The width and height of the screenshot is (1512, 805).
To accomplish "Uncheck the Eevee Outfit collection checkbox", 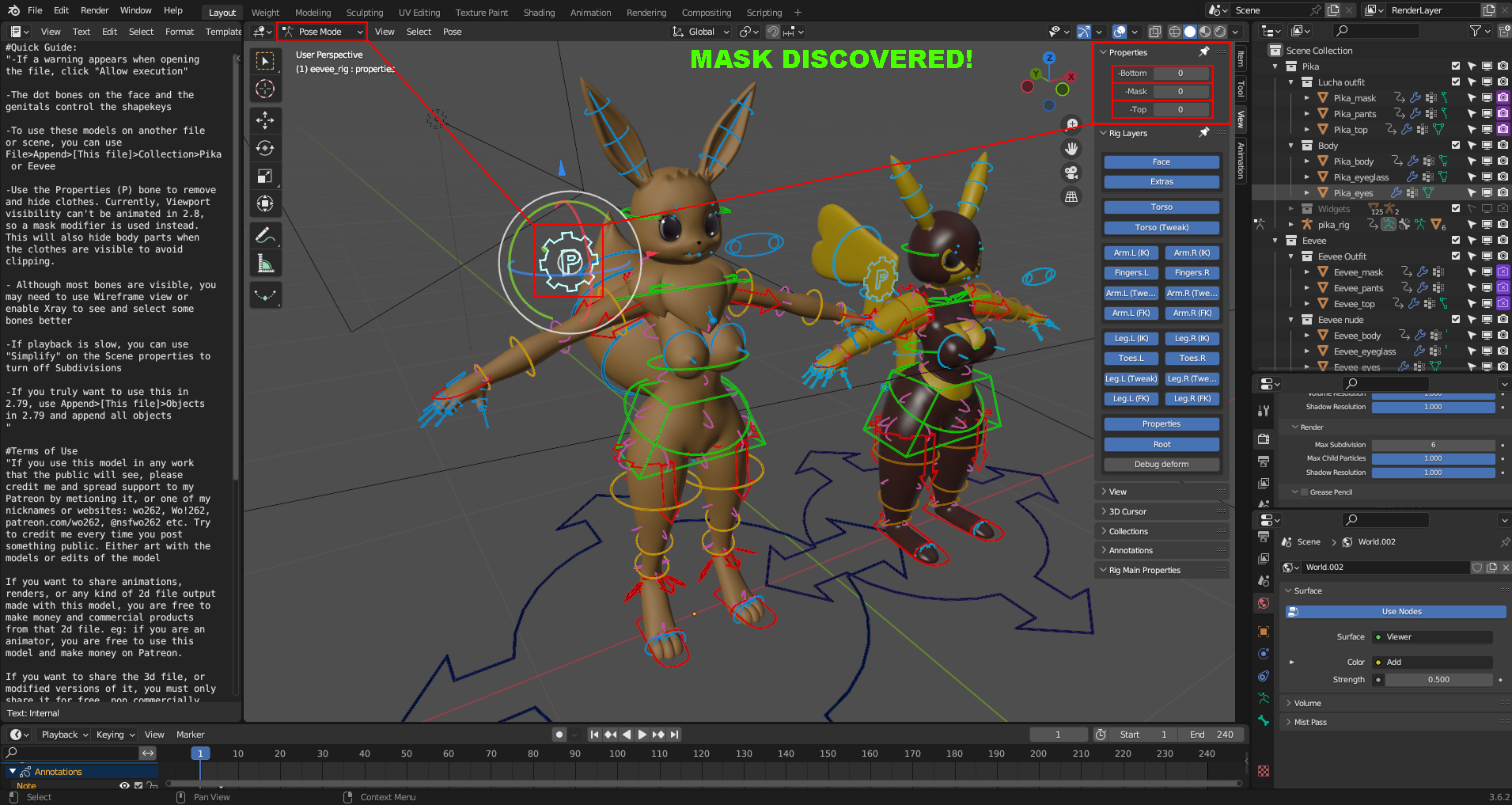I will click(x=1455, y=256).
